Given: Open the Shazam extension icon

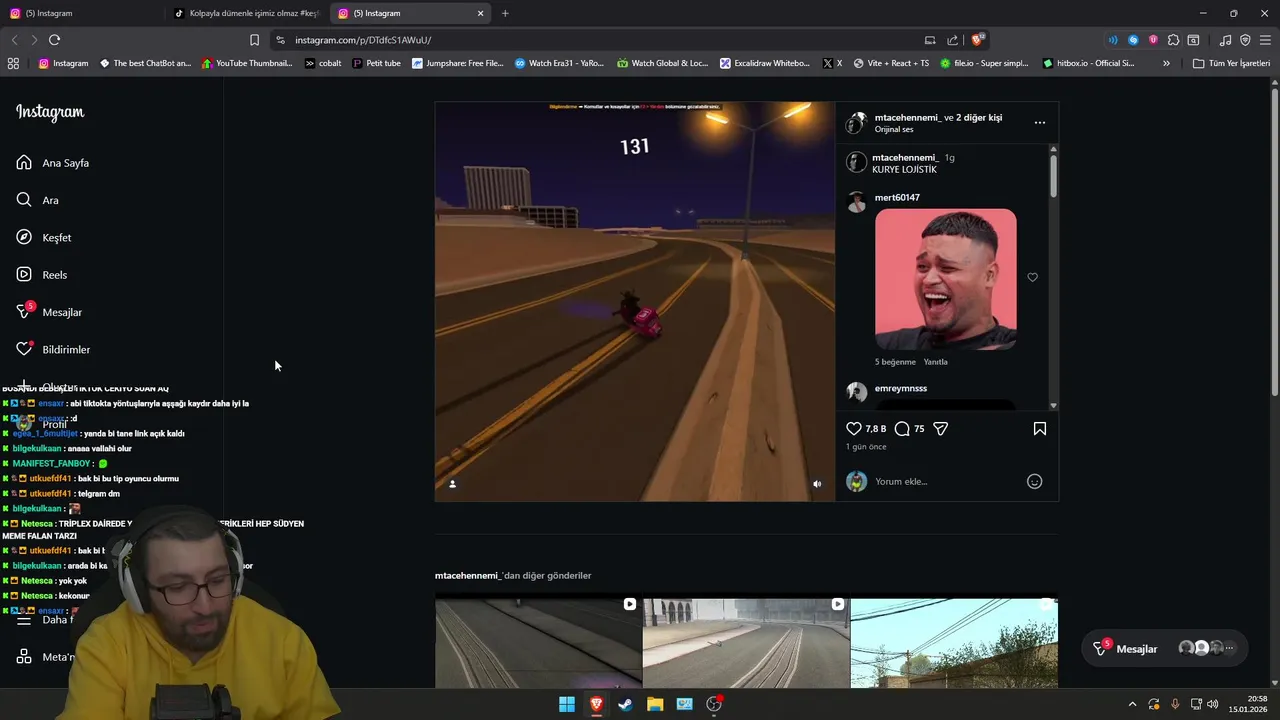Looking at the screenshot, I should 1133,40.
